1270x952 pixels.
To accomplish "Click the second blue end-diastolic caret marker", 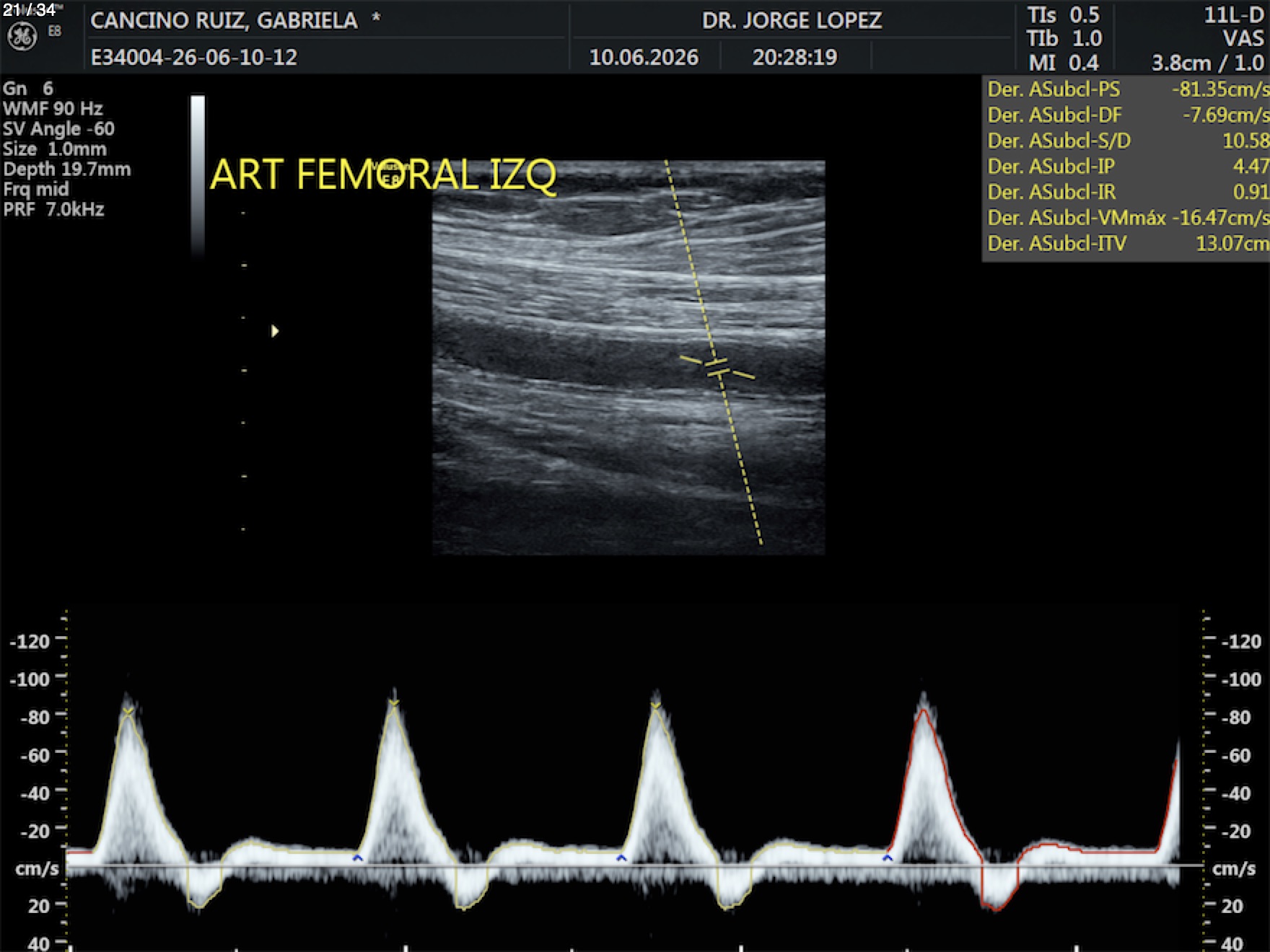I will [621, 858].
